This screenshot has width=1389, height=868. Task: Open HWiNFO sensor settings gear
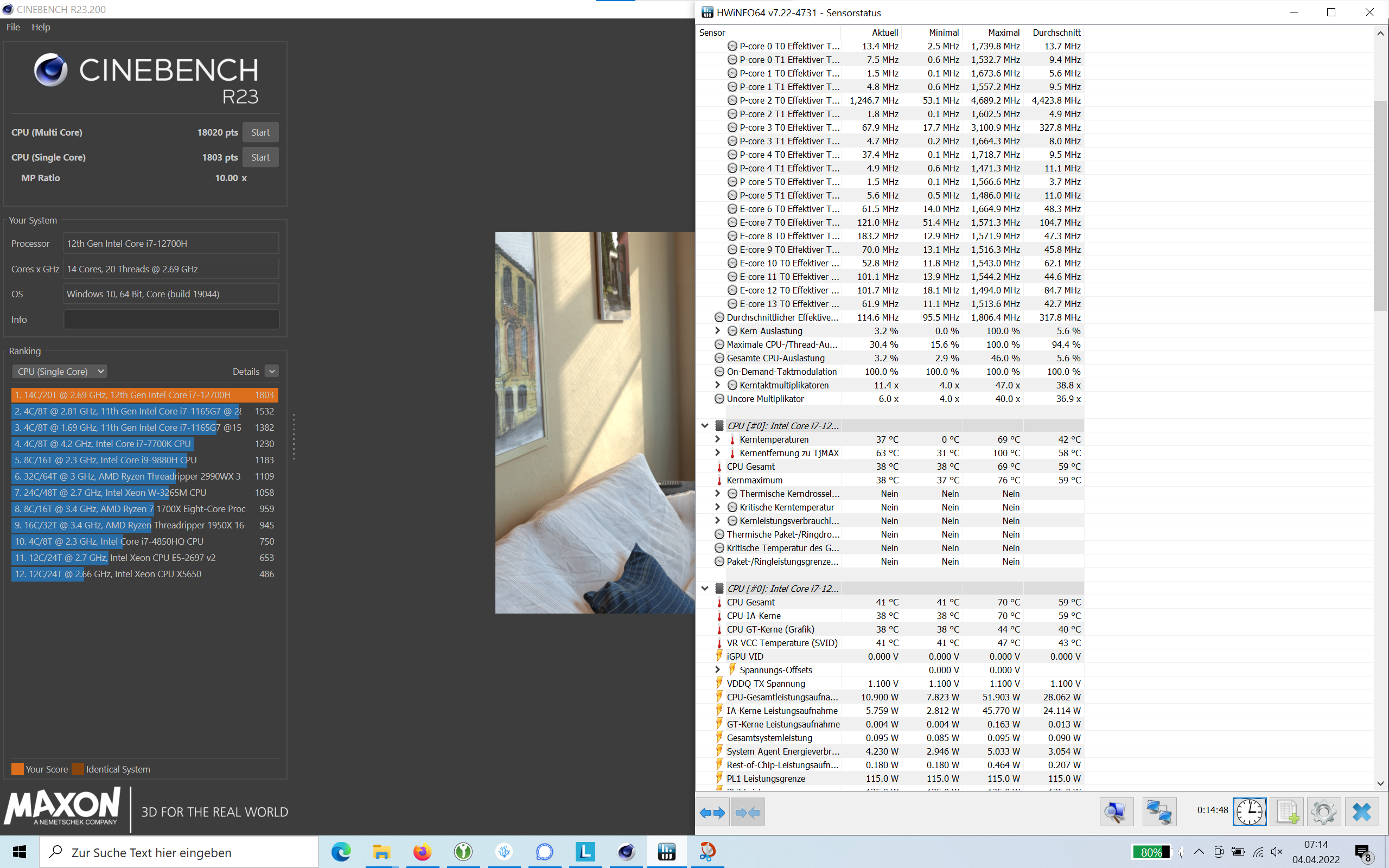tap(1323, 812)
